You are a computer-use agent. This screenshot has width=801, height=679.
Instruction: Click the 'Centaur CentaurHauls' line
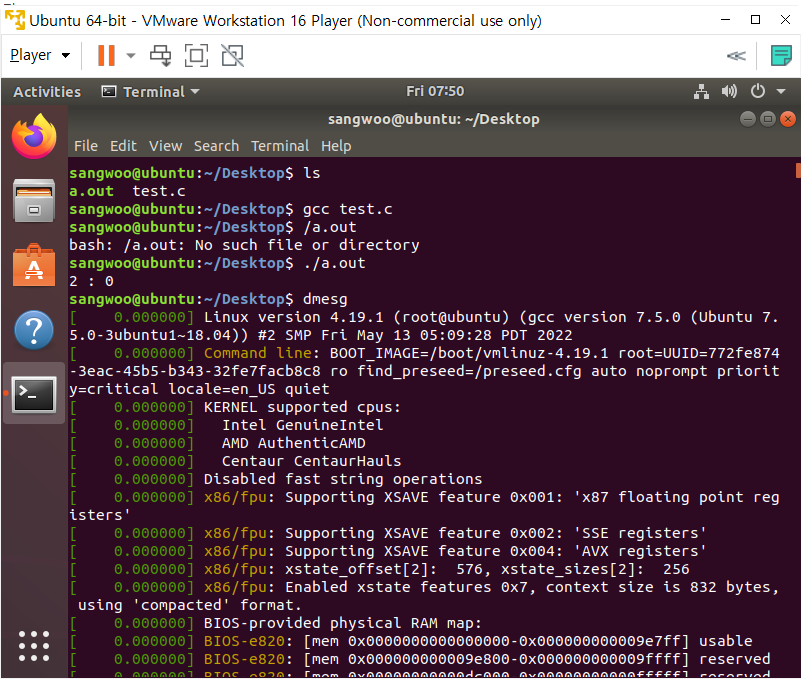coord(311,461)
